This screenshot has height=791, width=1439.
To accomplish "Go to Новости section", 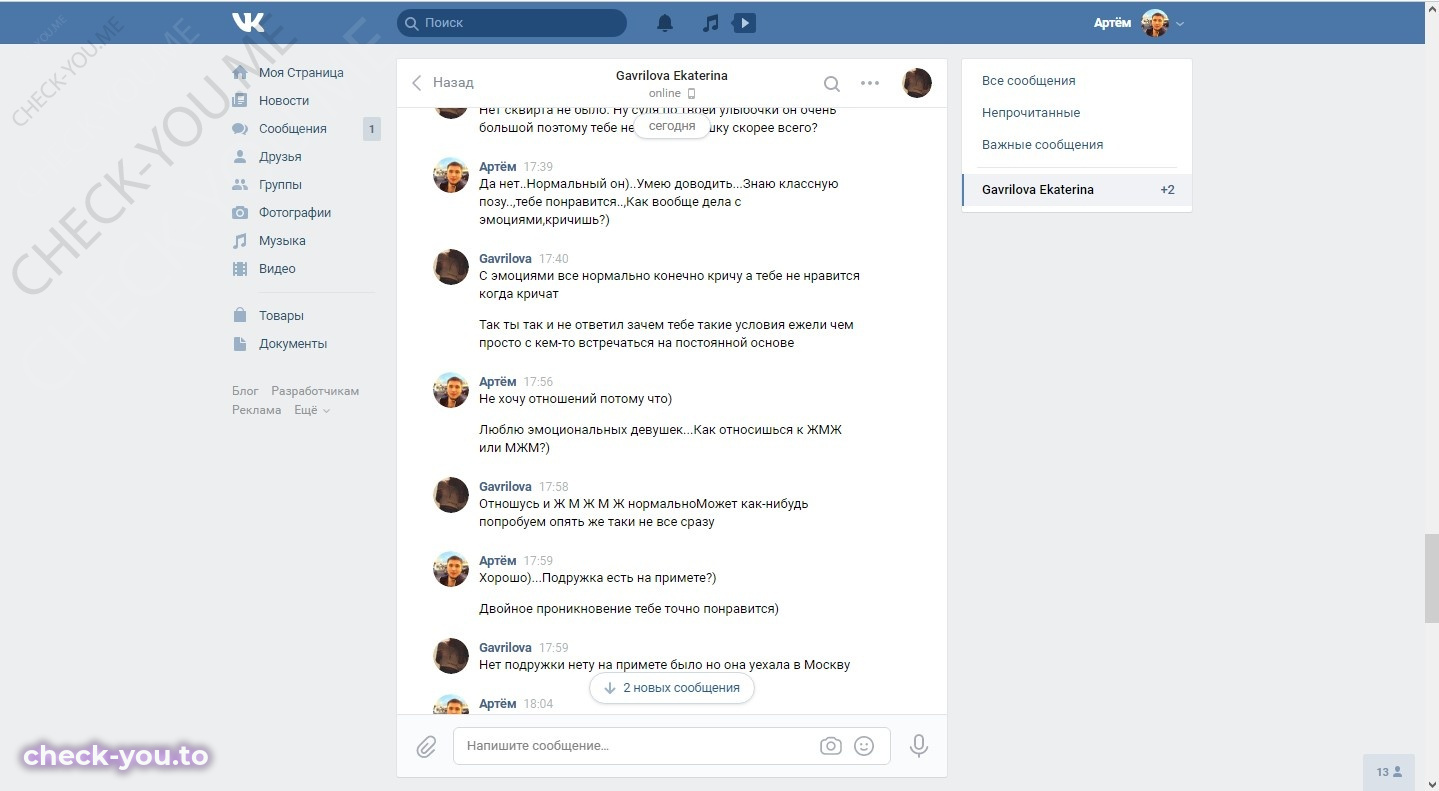I will 284,101.
